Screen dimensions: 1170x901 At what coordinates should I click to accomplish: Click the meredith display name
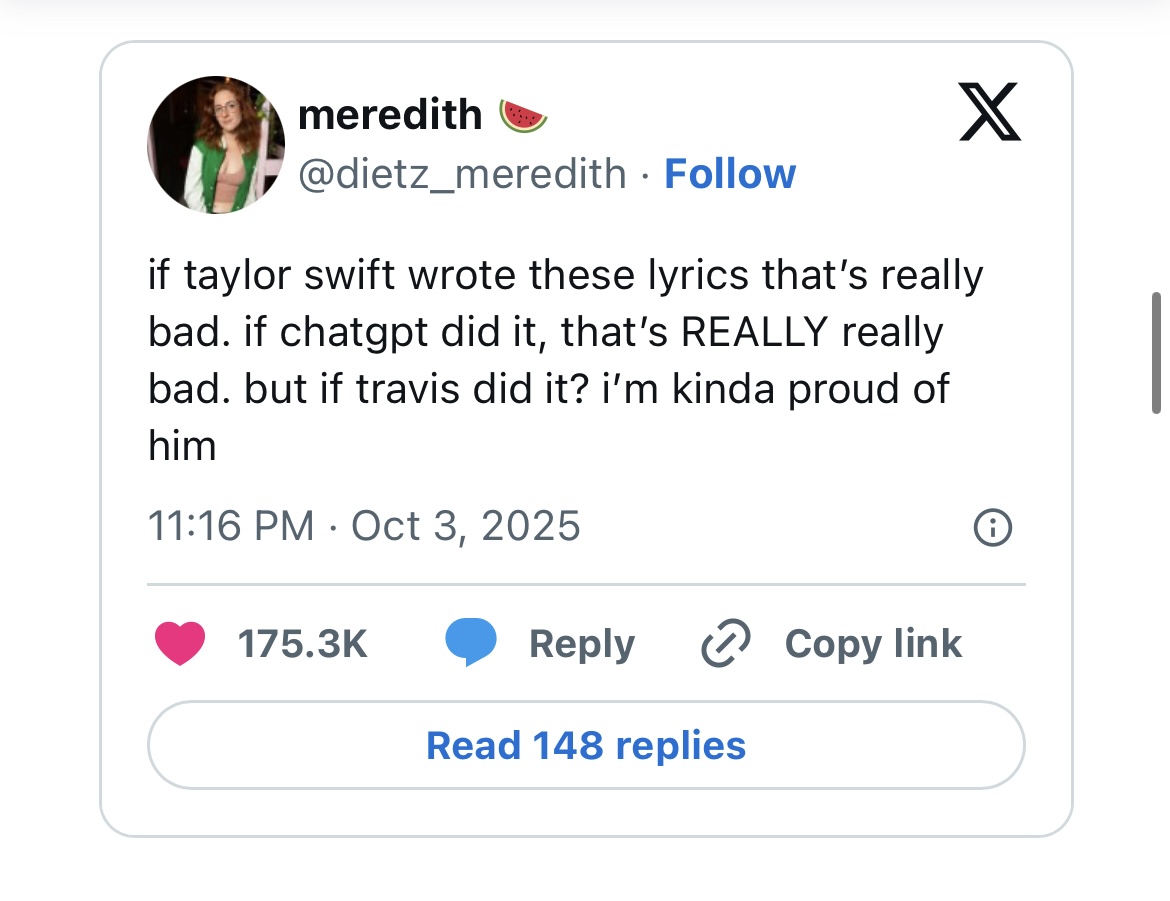click(x=390, y=115)
